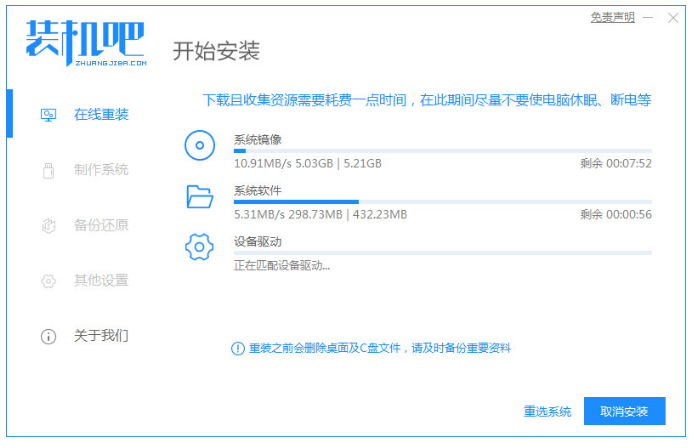
Task: Click the 开始安装 page title
Action: tap(216, 51)
